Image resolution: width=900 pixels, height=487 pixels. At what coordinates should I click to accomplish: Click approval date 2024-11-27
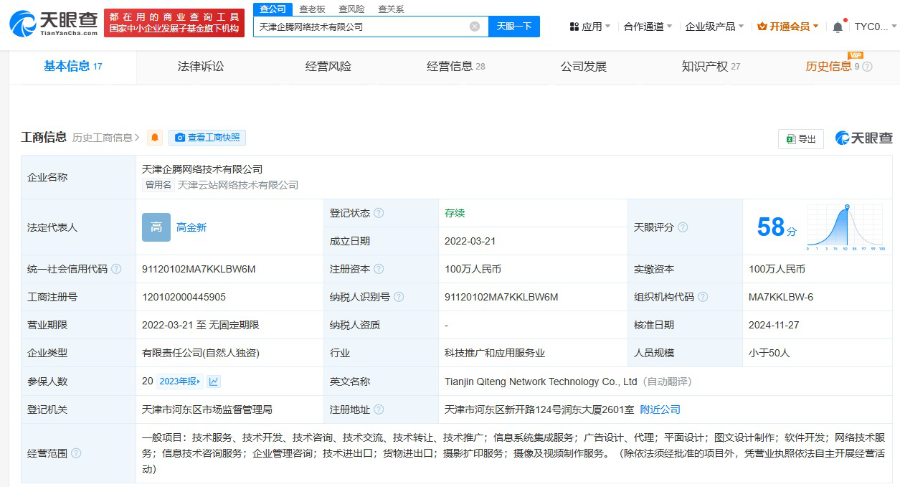(x=774, y=325)
